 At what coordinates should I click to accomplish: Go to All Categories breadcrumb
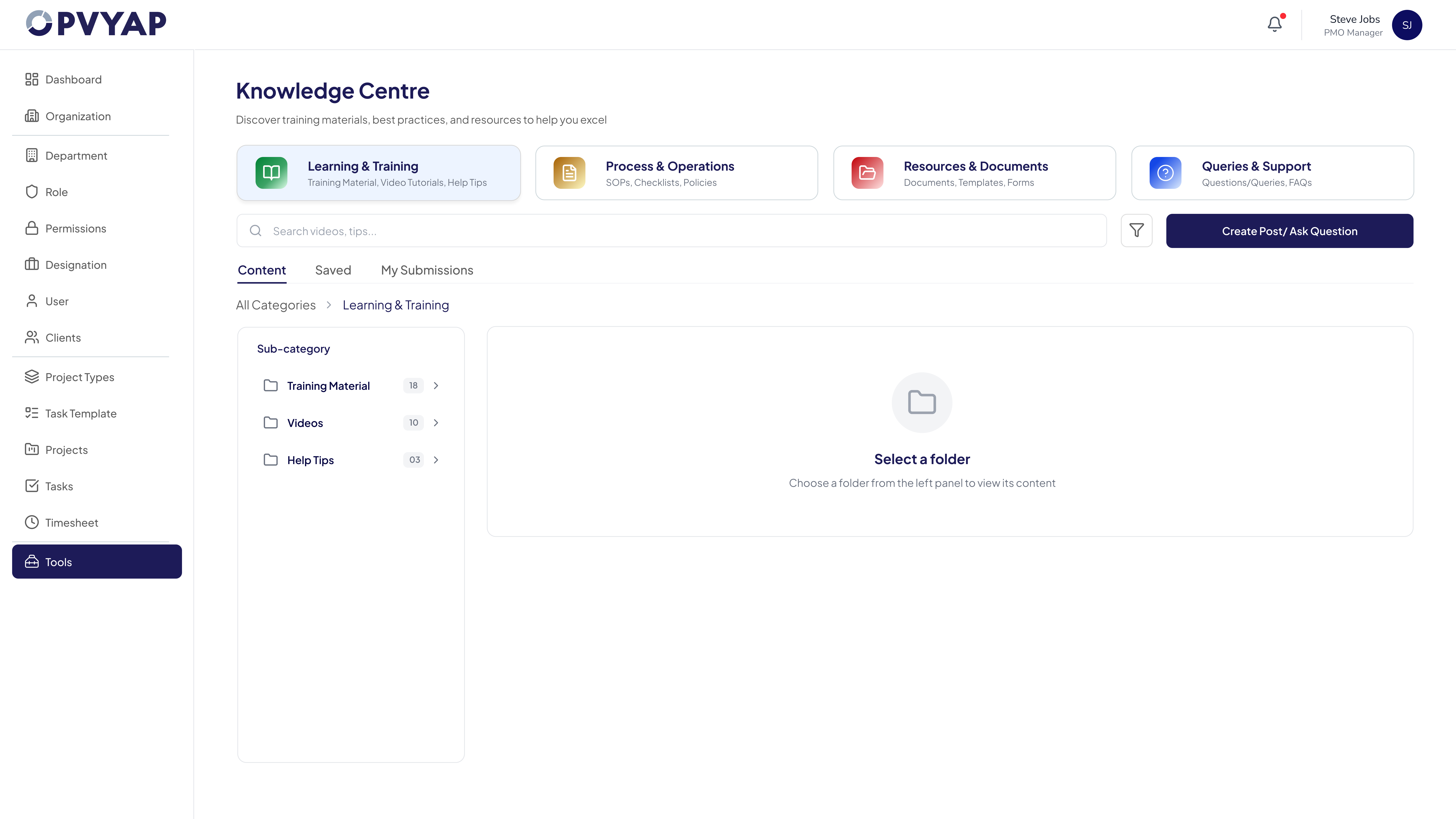[276, 305]
